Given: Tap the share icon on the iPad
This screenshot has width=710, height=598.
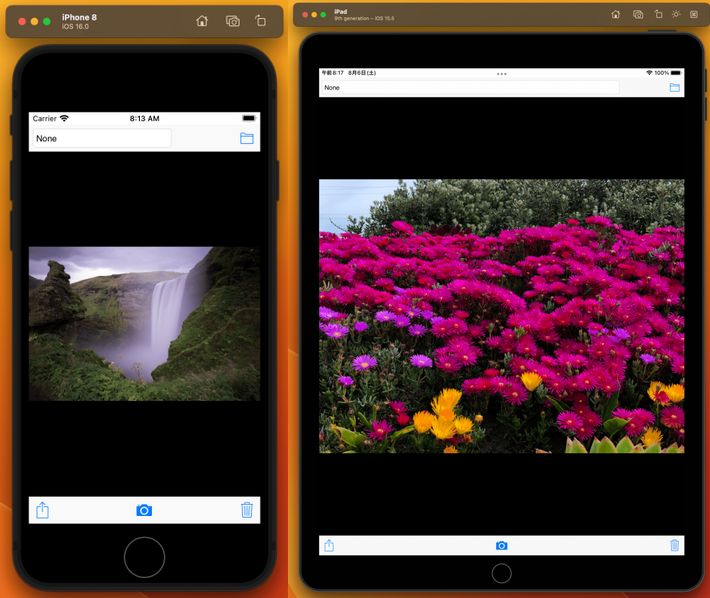Looking at the screenshot, I should point(329,546).
